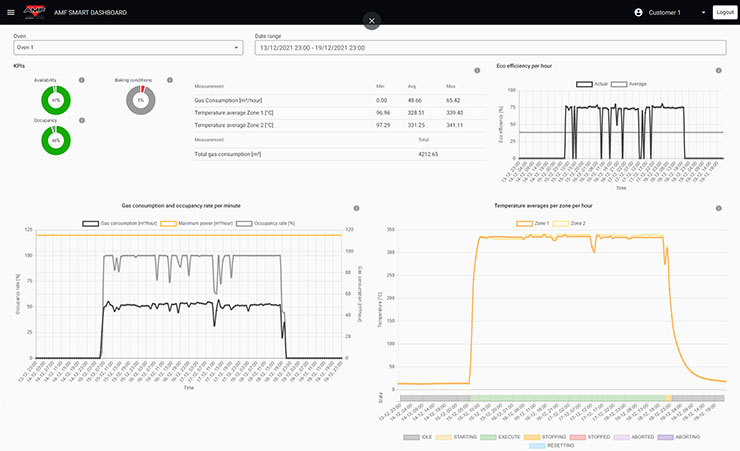This screenshot has height=451, width=740.
Task: Toggle Zone 2 series in temperature legend
Action: coord(569,223)
